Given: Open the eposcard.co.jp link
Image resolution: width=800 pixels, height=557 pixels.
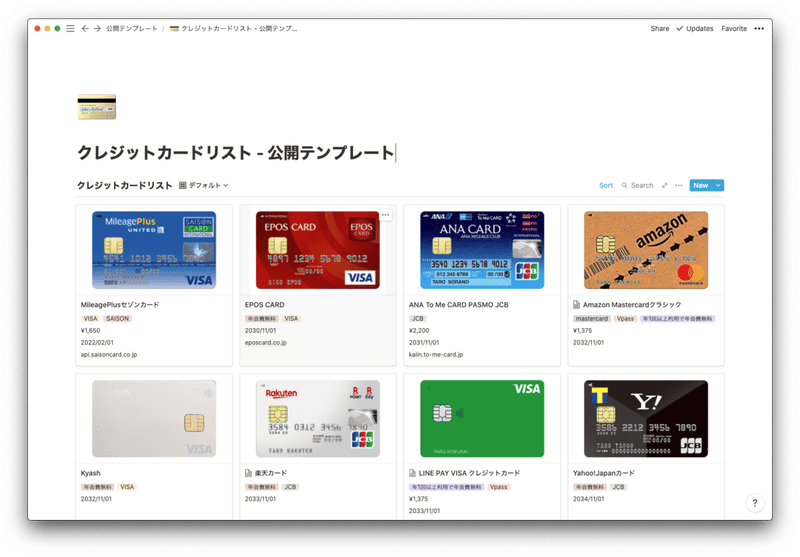Looking at the screenshot, I should tap(265, 343).
